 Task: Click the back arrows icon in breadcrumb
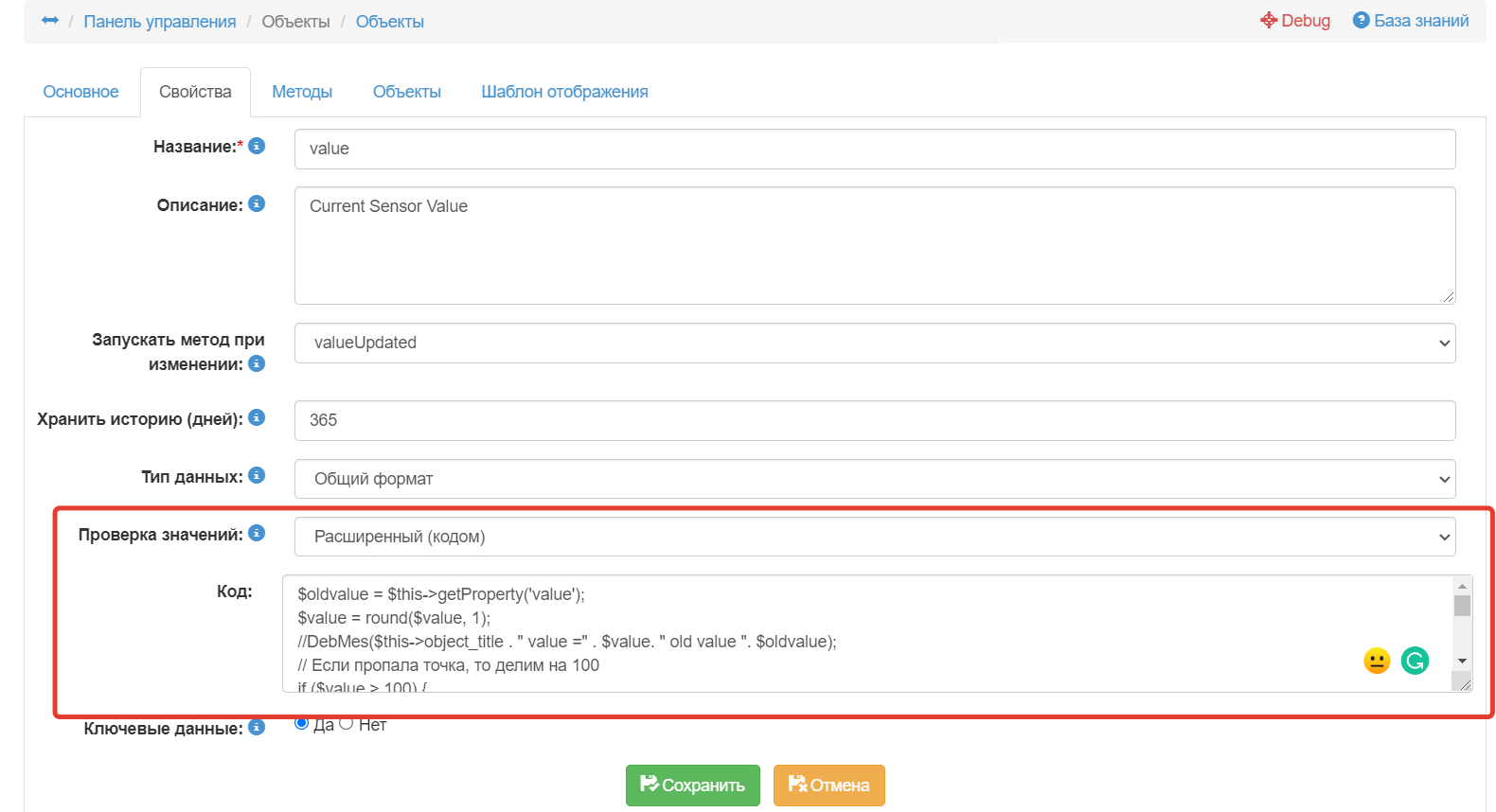pyautogui.click(x=50, y=21)
